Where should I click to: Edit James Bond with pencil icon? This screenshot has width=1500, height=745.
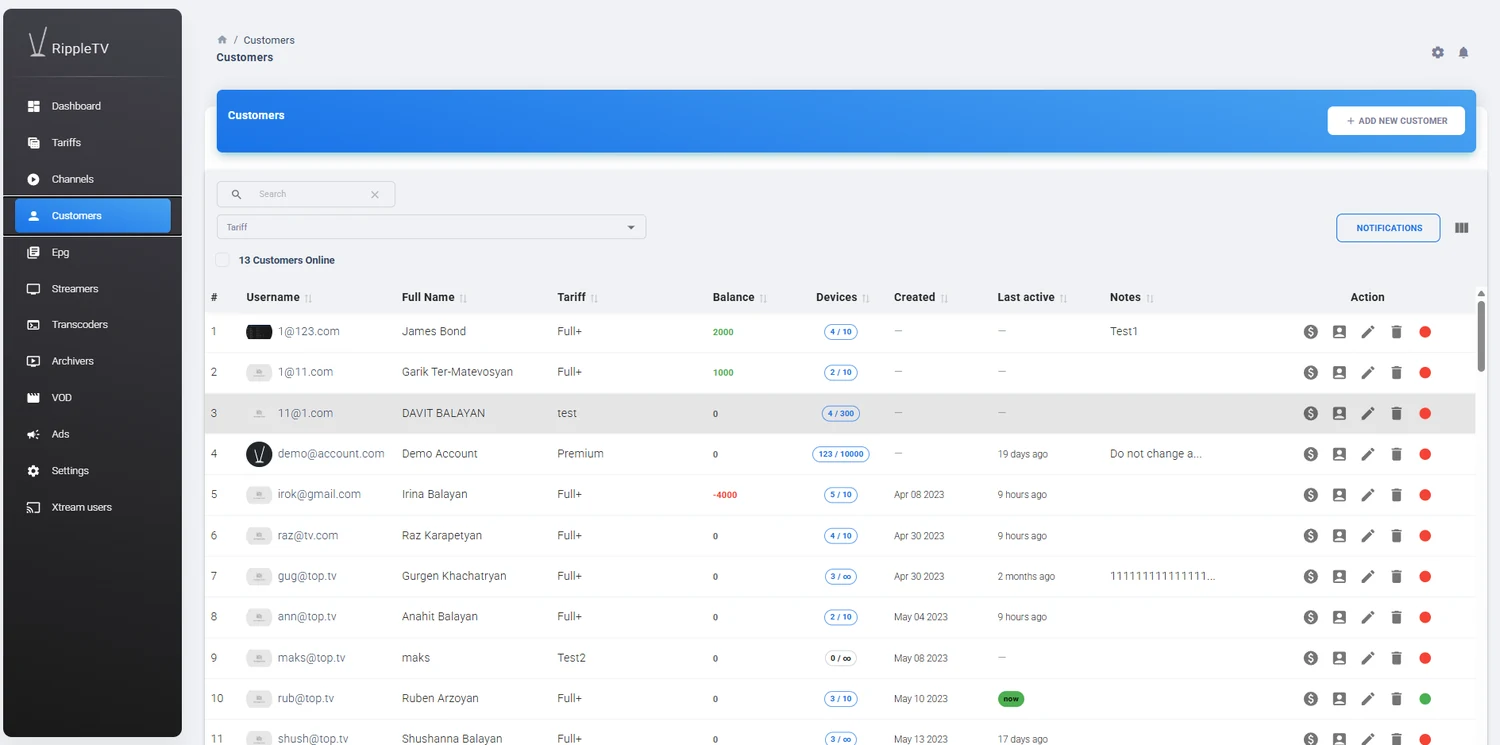click(1368, 332)
